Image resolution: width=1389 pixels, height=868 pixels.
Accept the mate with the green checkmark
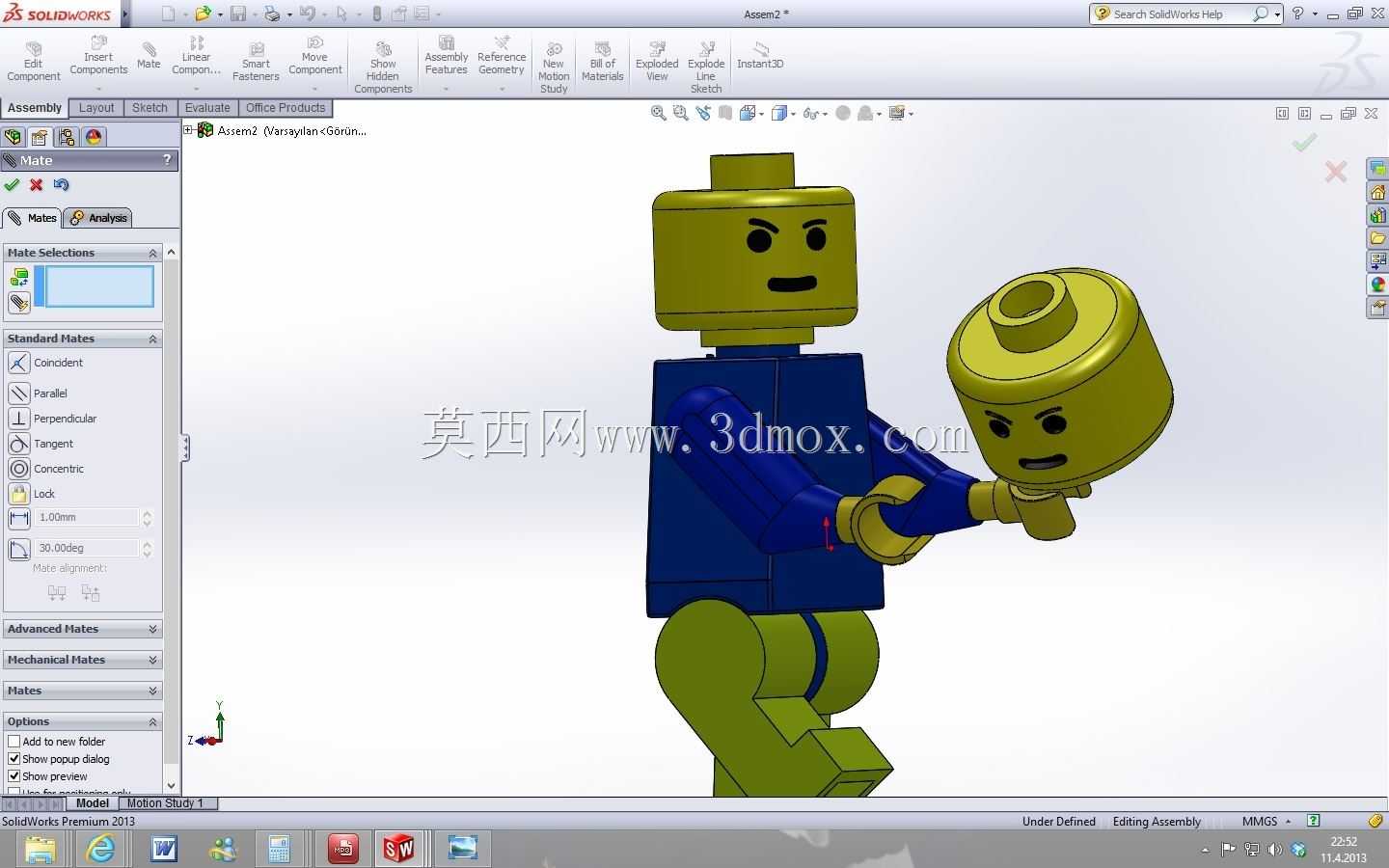[x=12, y=185]
